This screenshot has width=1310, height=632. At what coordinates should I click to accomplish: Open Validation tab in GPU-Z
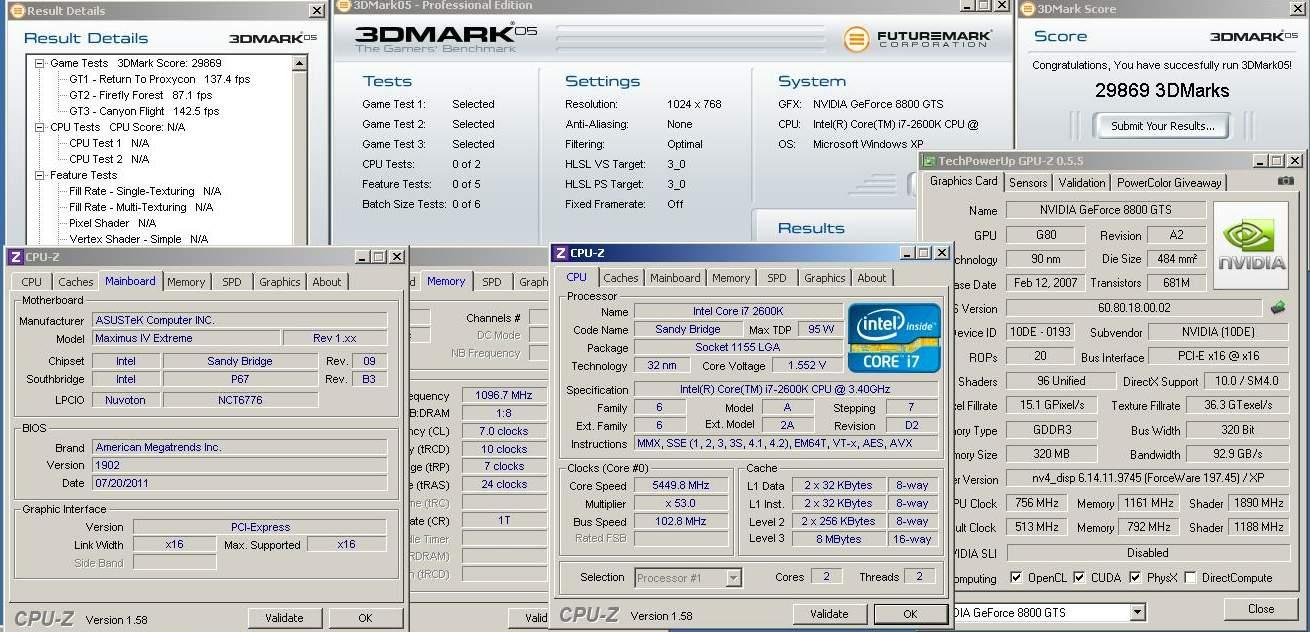(x=1082, y=183)
